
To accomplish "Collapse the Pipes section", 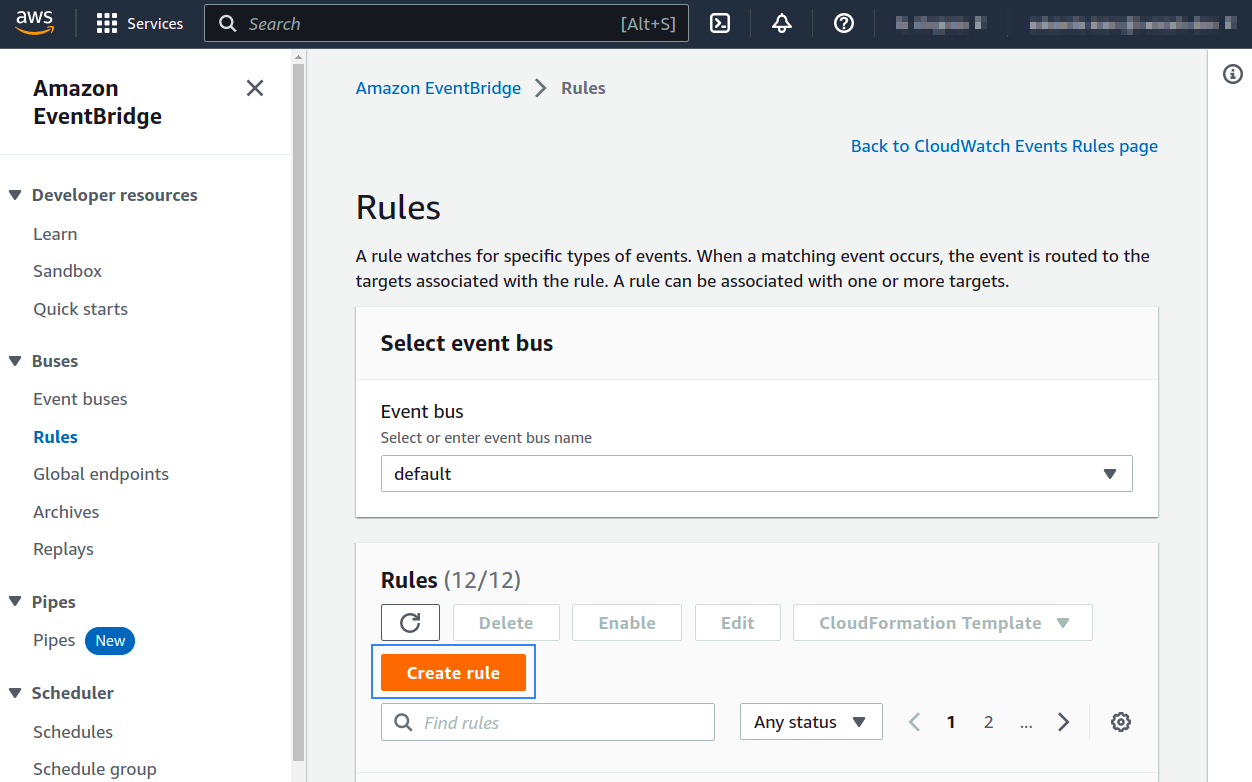I will pos(15,602).
